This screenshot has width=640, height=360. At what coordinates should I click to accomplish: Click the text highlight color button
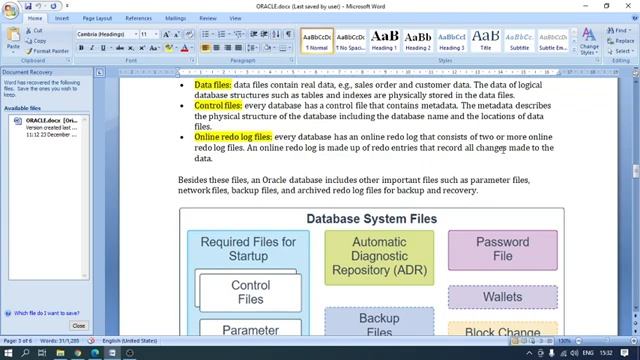coord(168,48)
